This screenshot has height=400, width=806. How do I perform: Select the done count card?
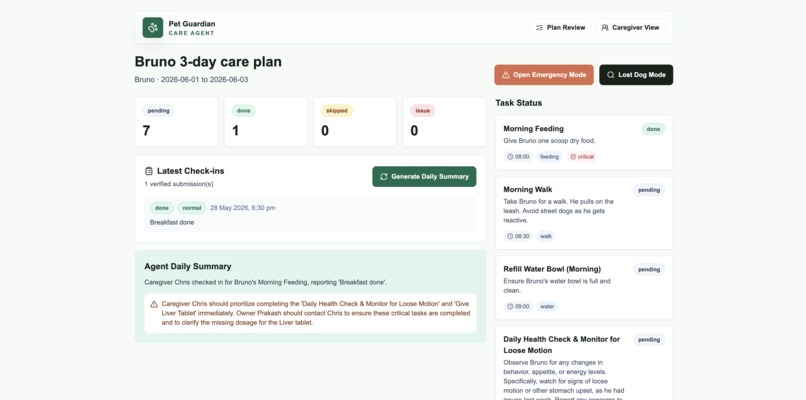coord(266,122)
